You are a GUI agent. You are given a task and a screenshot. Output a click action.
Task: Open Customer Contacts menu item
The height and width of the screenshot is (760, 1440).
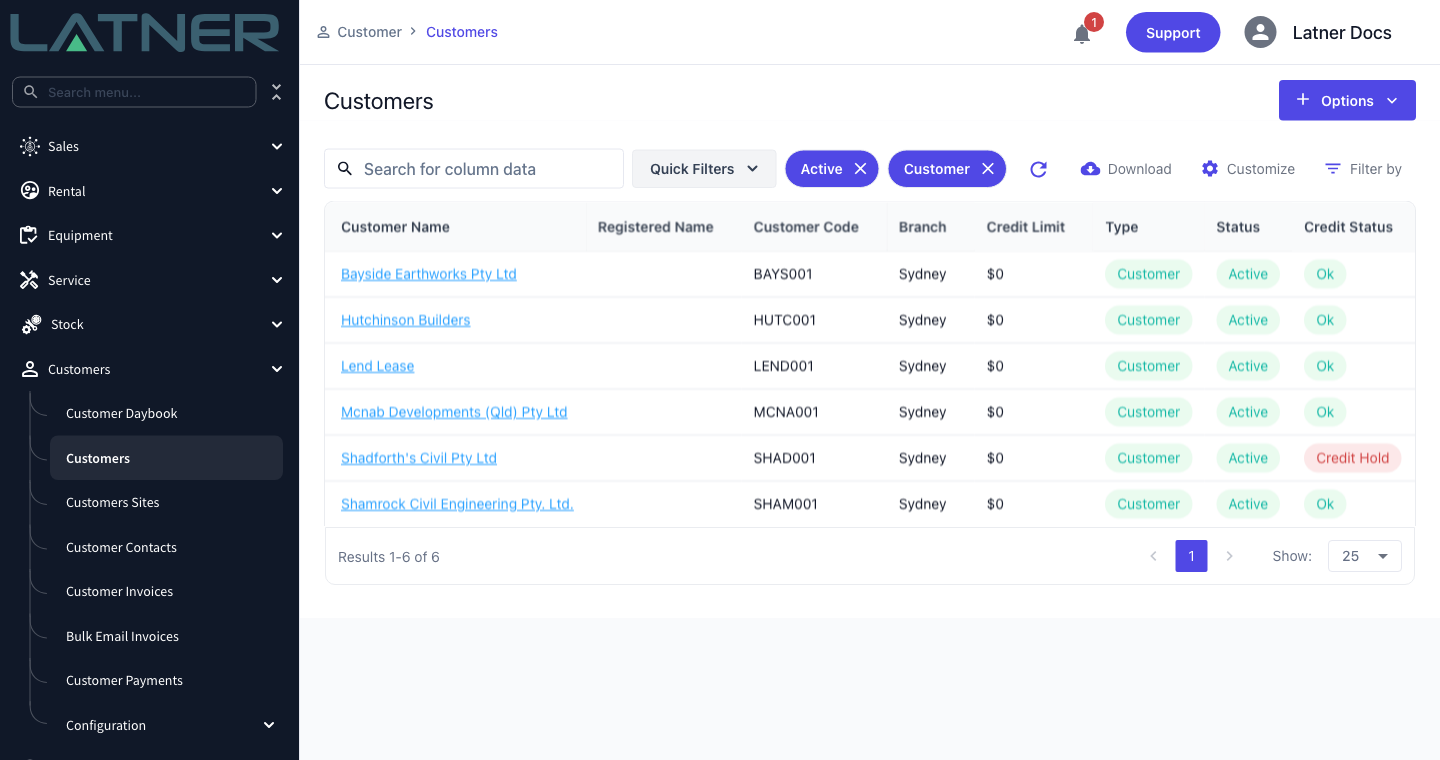(121, 547)
